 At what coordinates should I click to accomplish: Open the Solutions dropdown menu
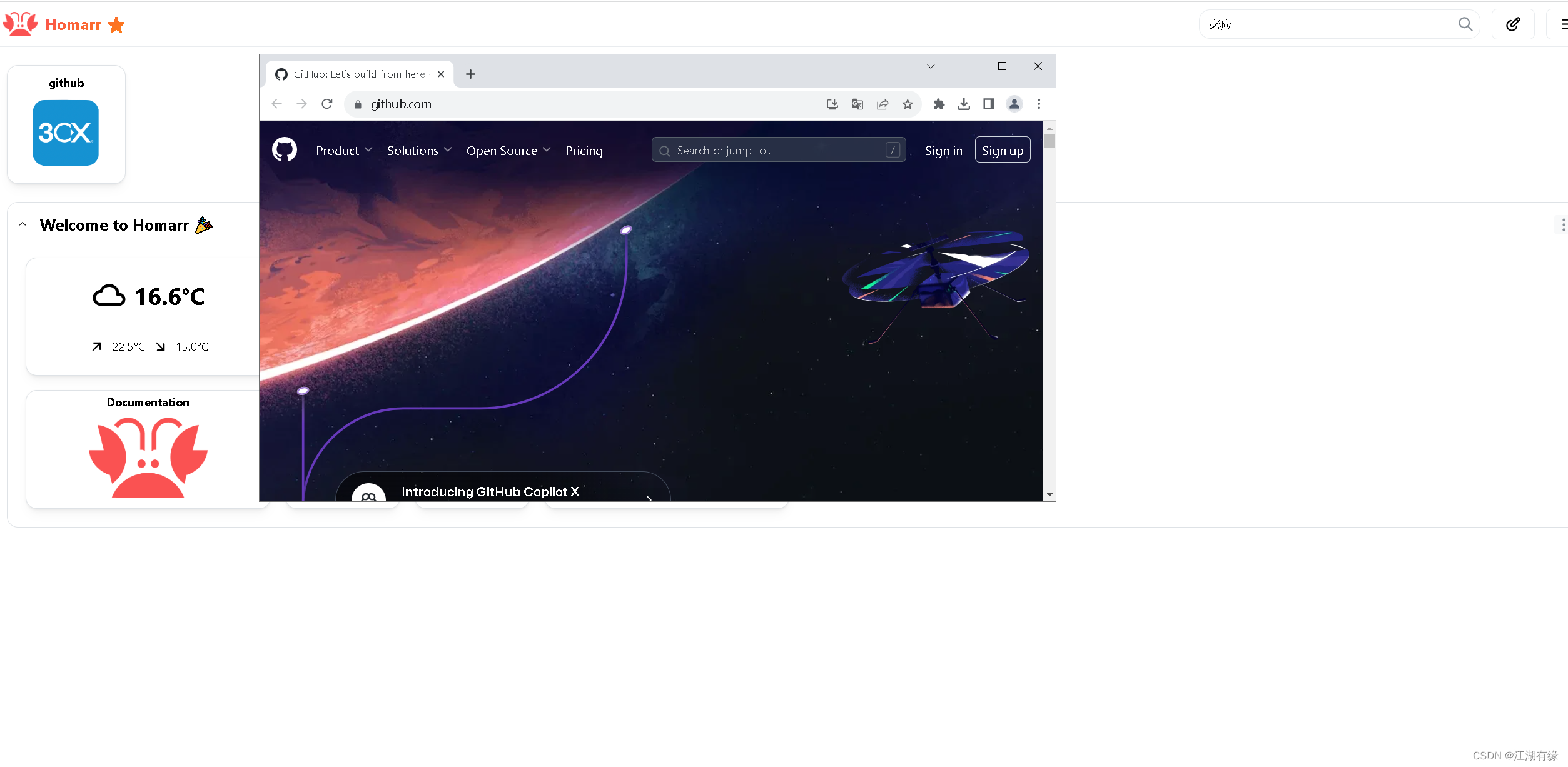click(418, 151)
